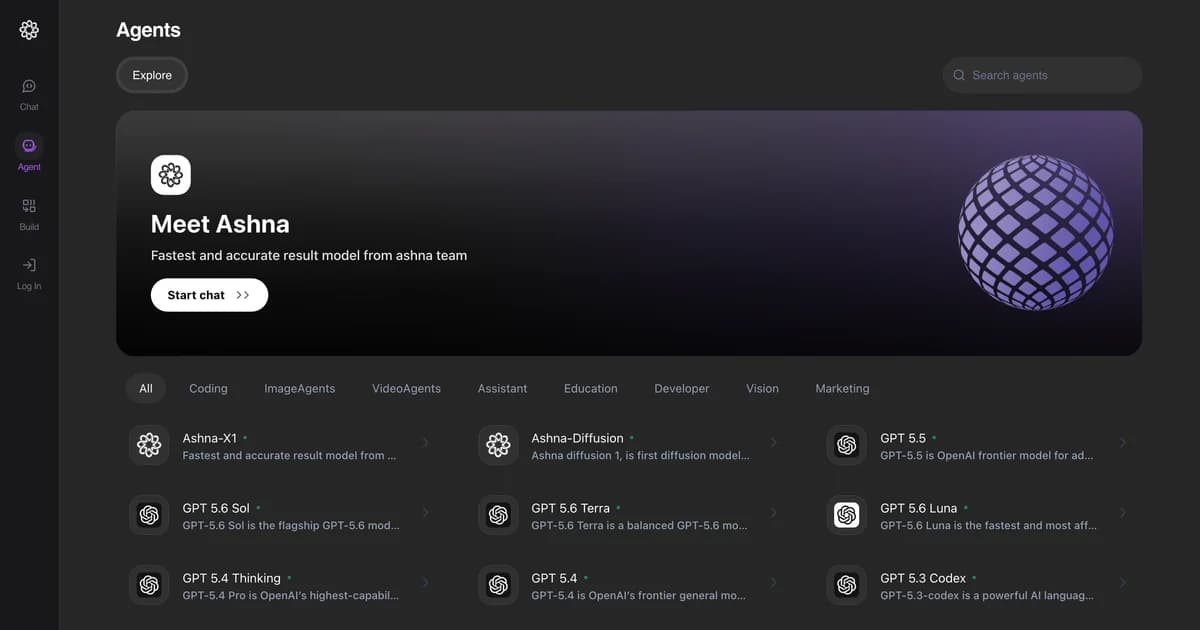Open chevron arrow for GPT 5.6 Luna
1200x630 pixels.
pyautogui.click(x=1123, y=512)
